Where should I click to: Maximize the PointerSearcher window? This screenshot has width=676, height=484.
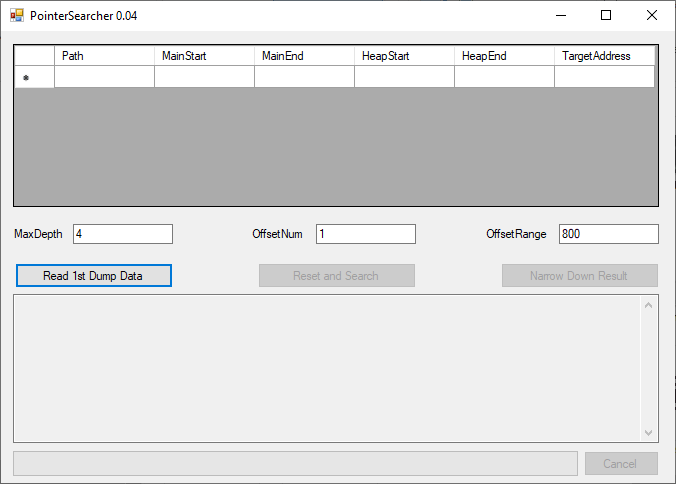(606, 15)
